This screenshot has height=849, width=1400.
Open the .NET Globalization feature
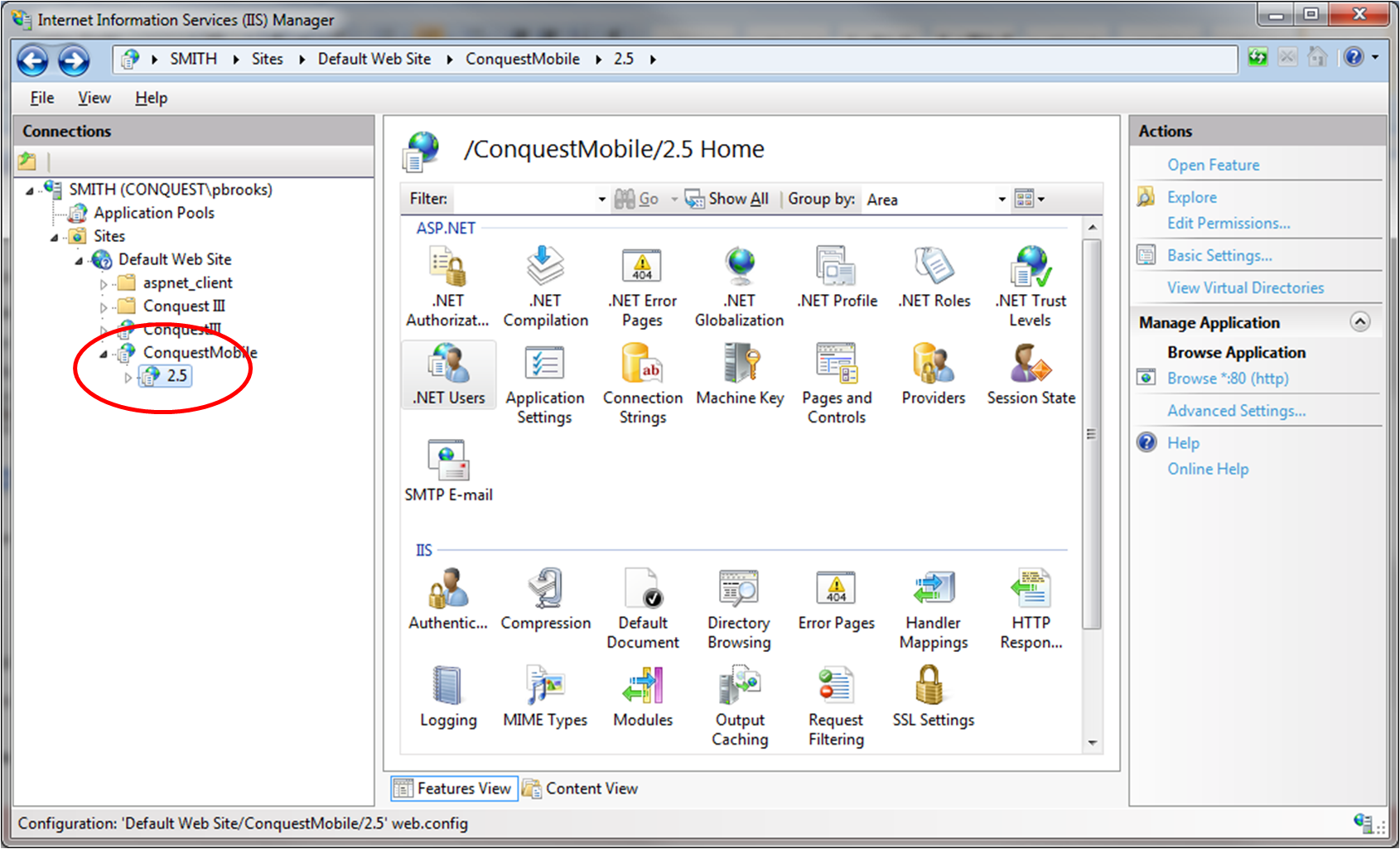click(740, 287)
